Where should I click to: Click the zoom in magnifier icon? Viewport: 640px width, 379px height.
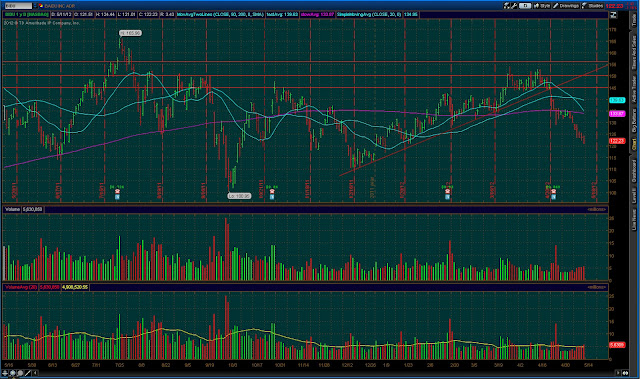pyautogui.click(x=13, y=373)
